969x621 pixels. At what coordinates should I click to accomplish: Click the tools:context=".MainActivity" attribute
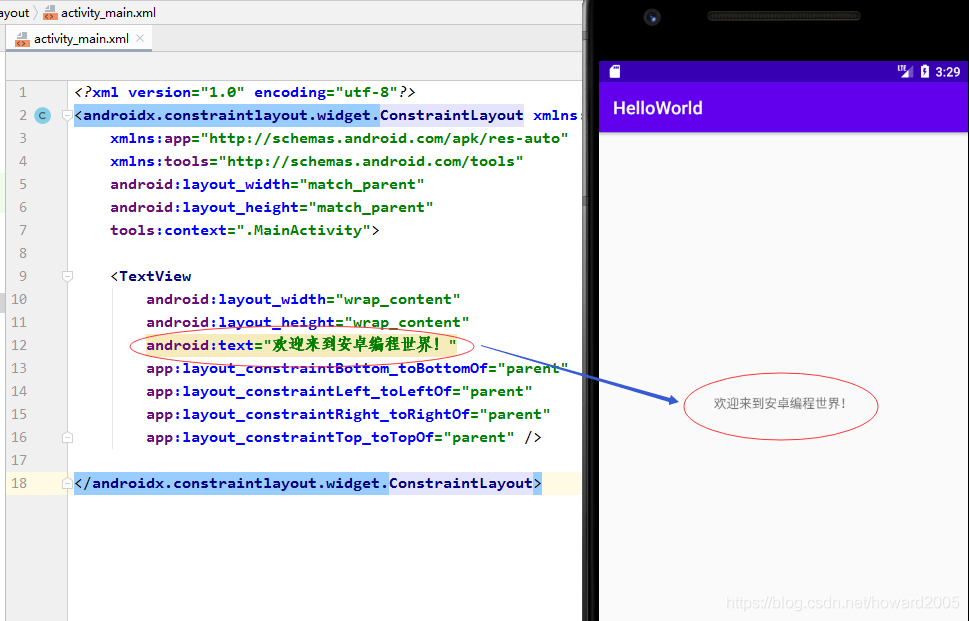(245, 230)
